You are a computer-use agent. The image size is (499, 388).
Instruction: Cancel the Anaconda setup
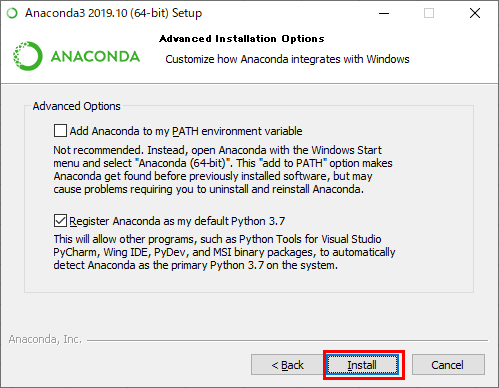click(x=448, y=365)
